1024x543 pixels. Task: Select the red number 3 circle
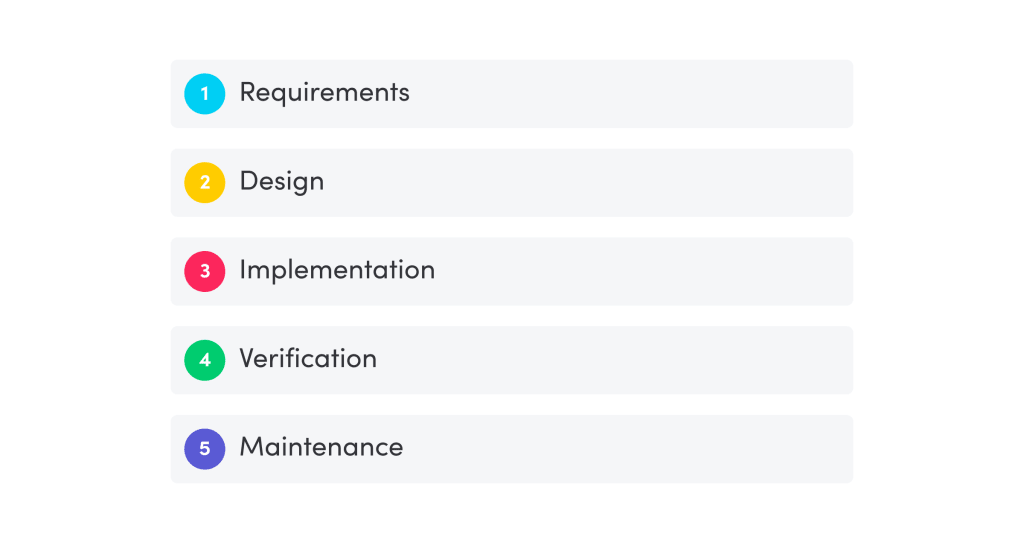[205, 271]
